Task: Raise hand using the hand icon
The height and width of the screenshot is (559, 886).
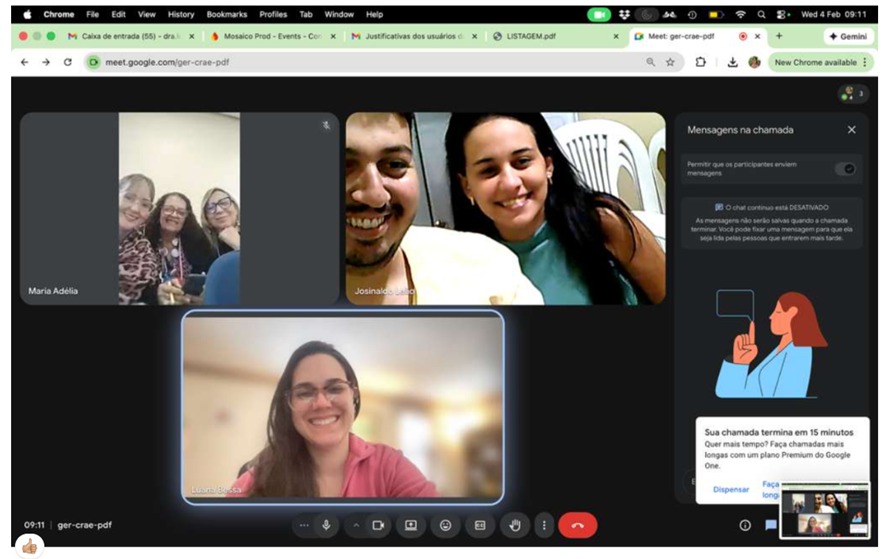Action: 515,525
